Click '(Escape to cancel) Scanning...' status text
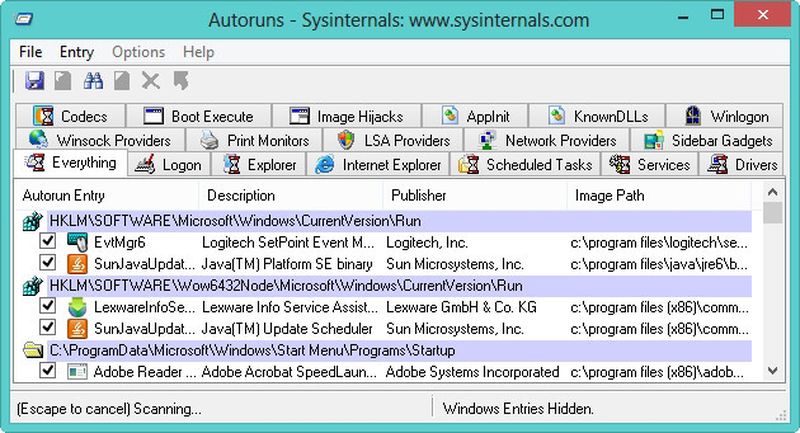This screenshot has width=800, height=433. [x=109, y=409]
